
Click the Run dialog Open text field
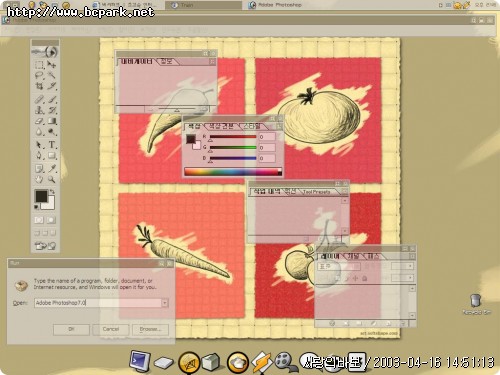tap(98, 303)
